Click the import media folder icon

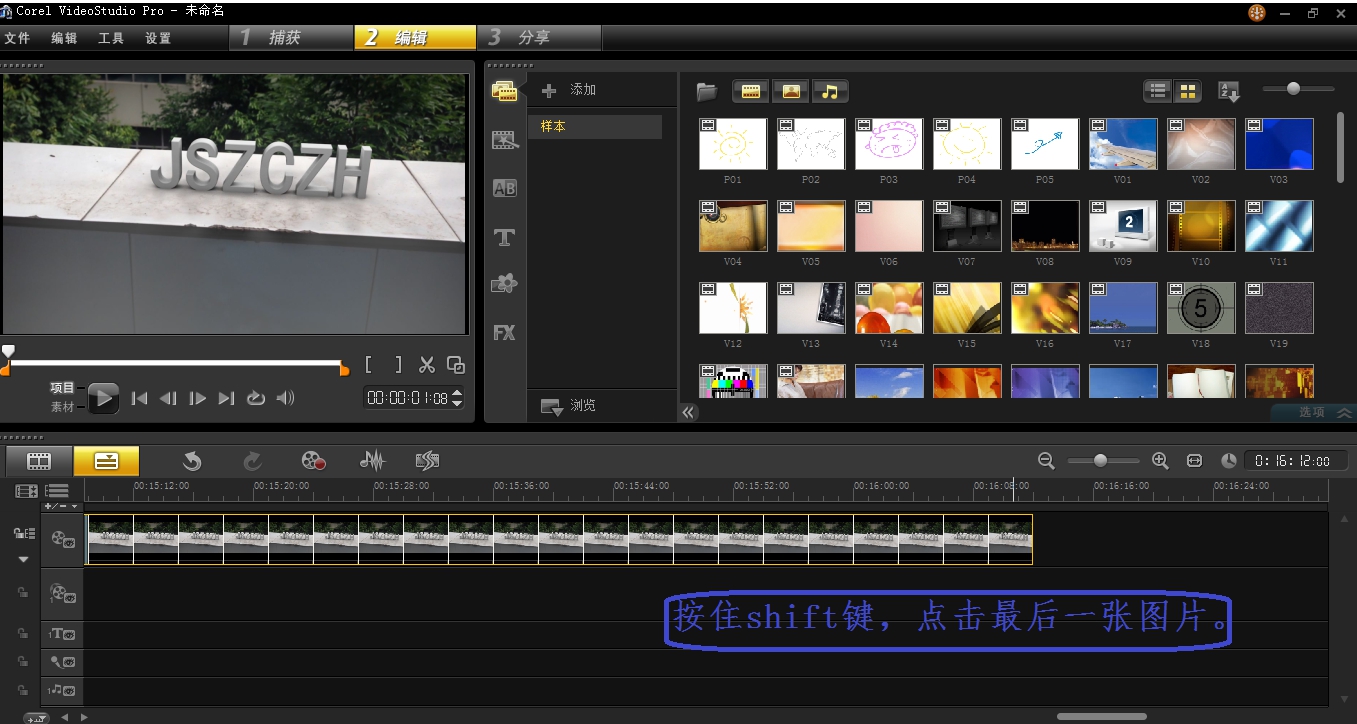(707, 91)
